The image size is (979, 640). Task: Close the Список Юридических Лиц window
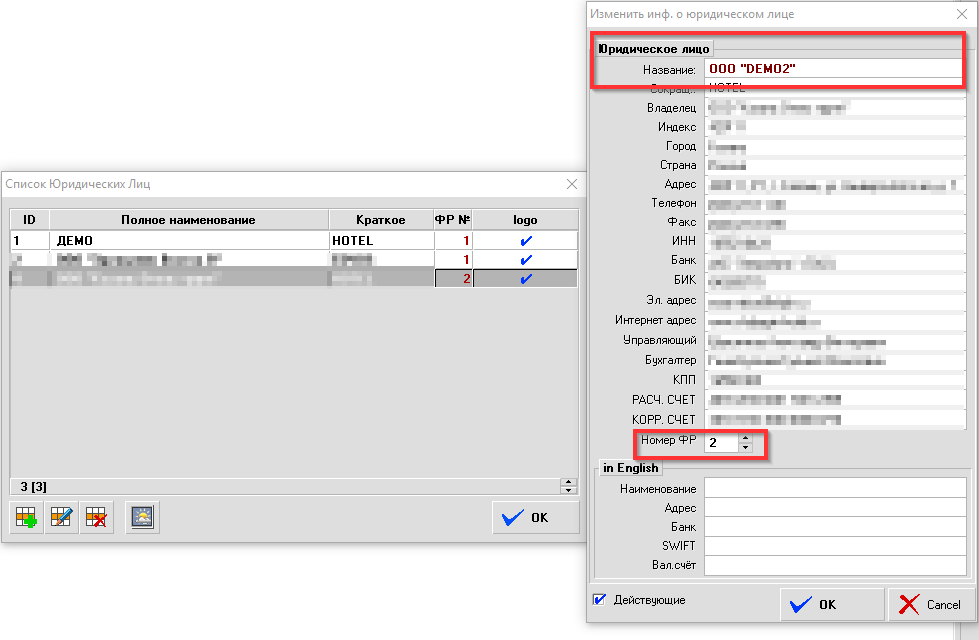click(x=572, y=184)
